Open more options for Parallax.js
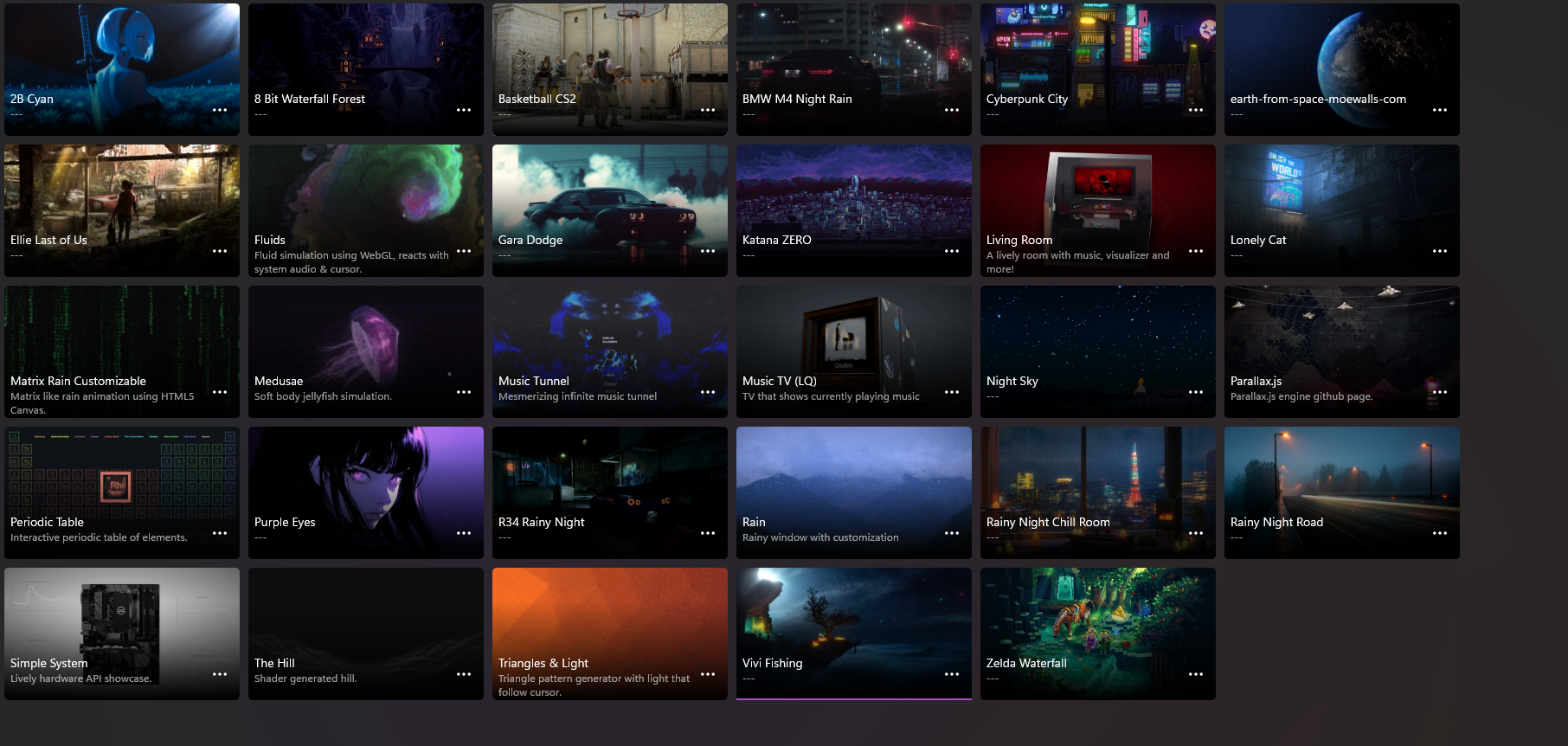 point(1440,392)
